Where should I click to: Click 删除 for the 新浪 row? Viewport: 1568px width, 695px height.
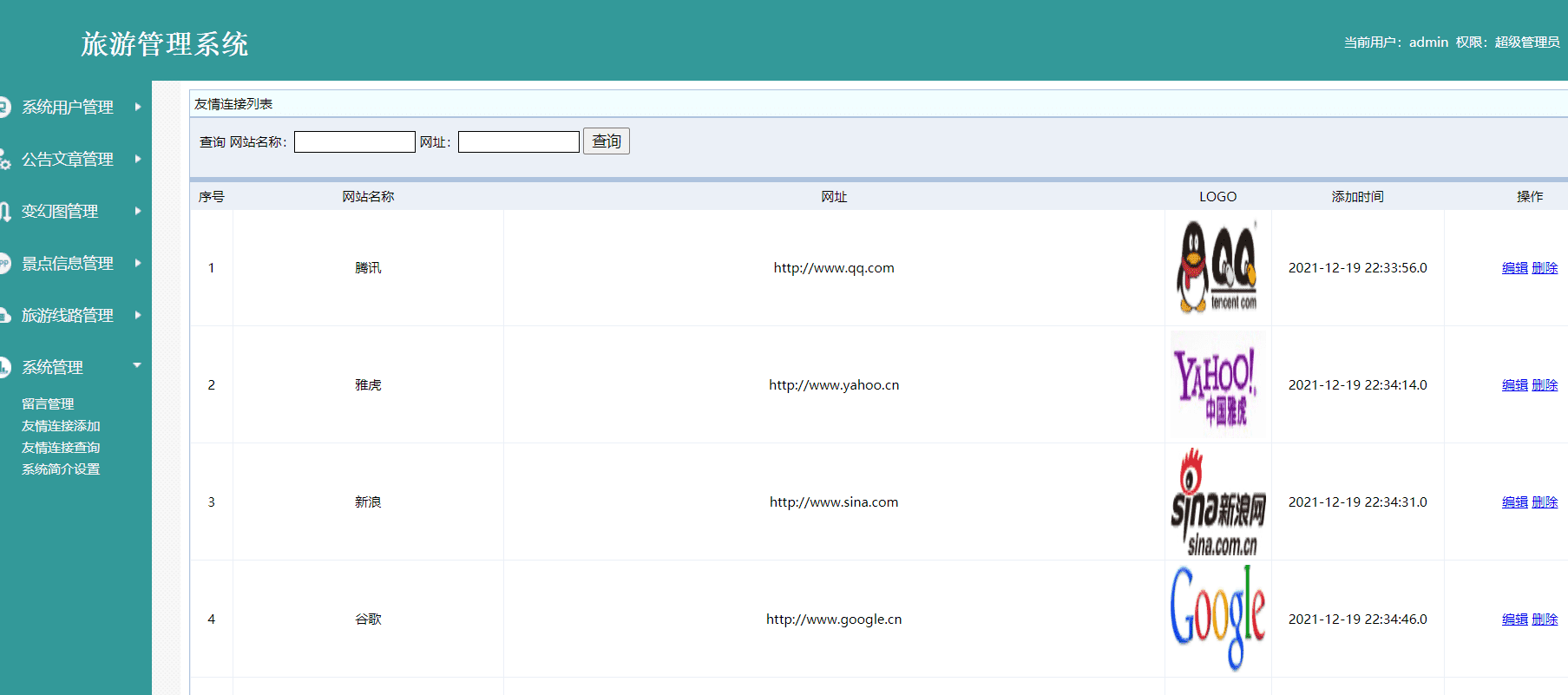coord(1545,502)
